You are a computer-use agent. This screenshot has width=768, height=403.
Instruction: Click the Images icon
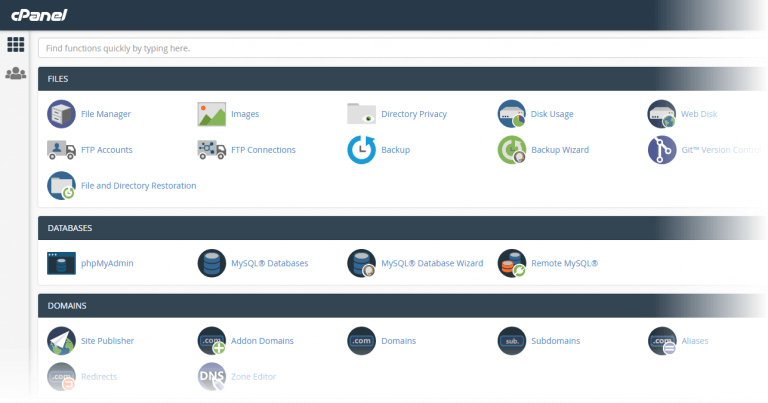click(212, 114)
